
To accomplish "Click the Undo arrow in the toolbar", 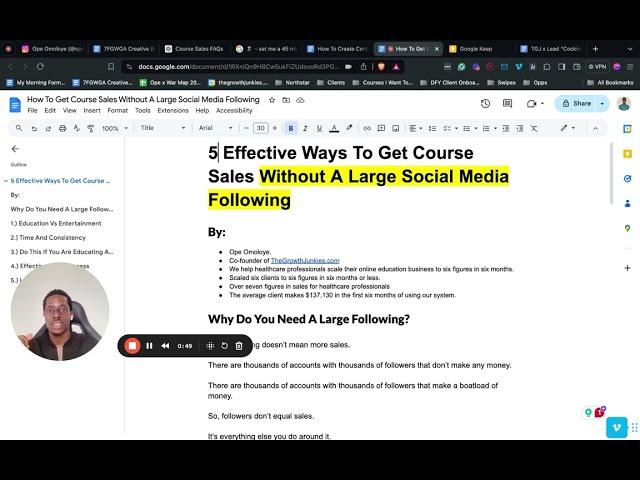I will point(33,128).
